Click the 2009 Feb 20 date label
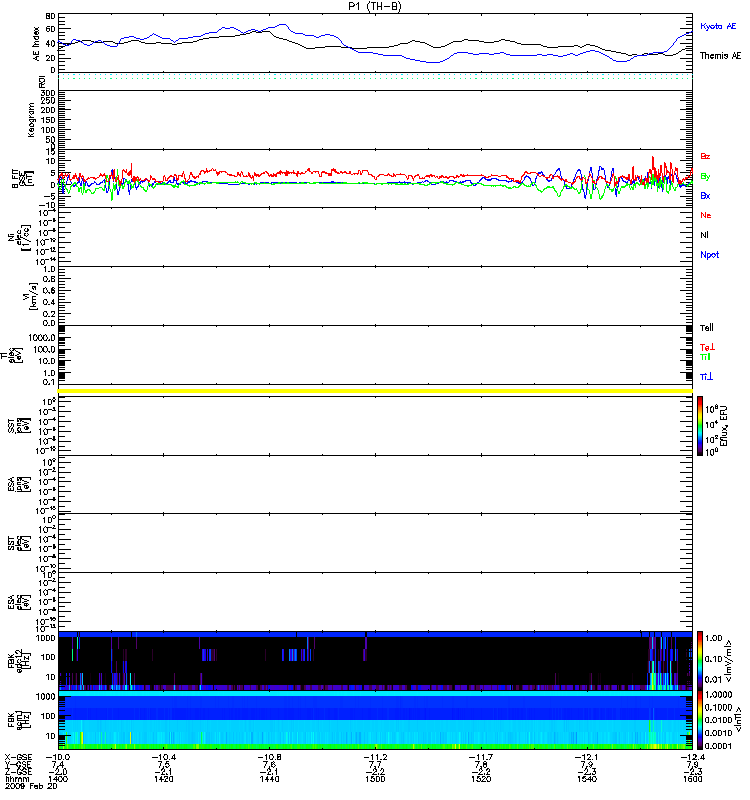Screen dimensions: 750x800 (26, 790)
